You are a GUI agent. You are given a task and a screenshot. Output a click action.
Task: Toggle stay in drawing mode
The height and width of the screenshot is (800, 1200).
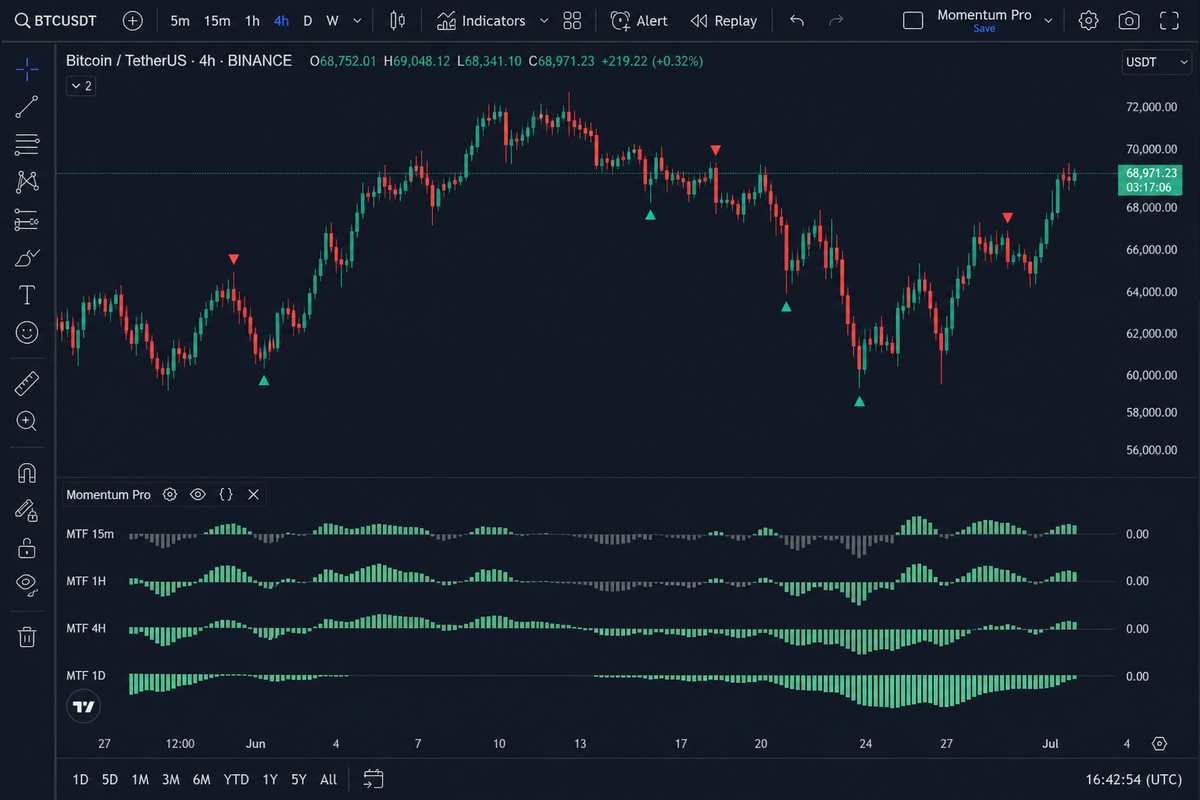tap(27, 510)
